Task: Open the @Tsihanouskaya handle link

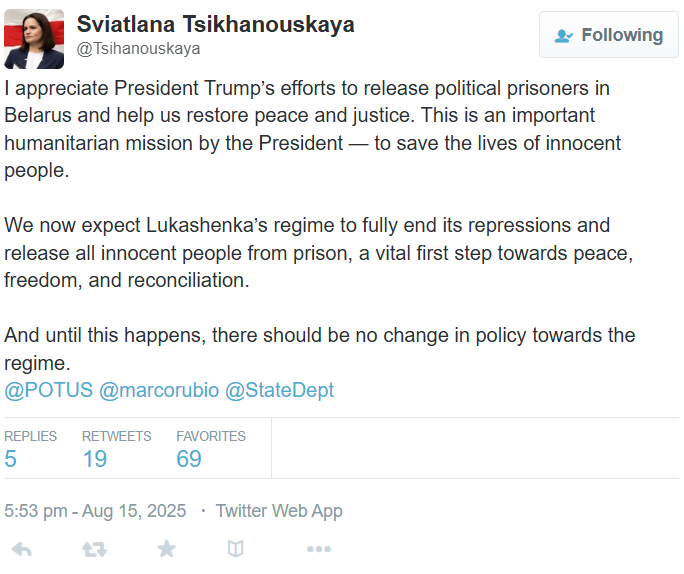Action: 138,48
